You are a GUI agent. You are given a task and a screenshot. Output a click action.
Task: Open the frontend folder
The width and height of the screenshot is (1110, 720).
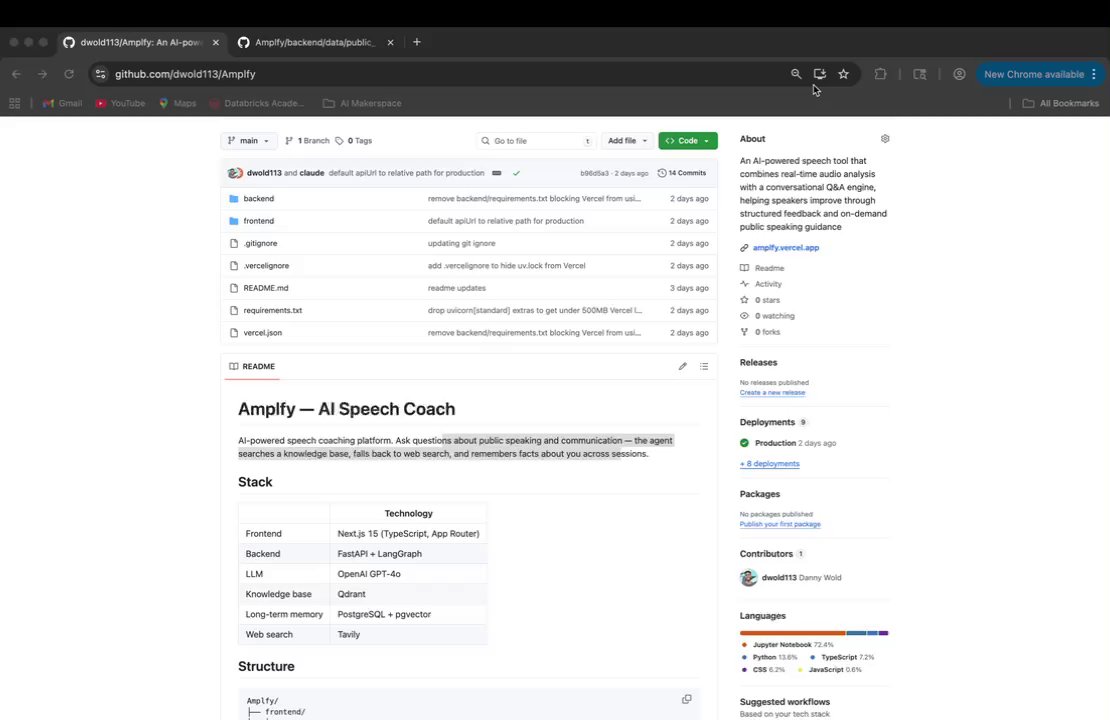[x=258, y=221]
